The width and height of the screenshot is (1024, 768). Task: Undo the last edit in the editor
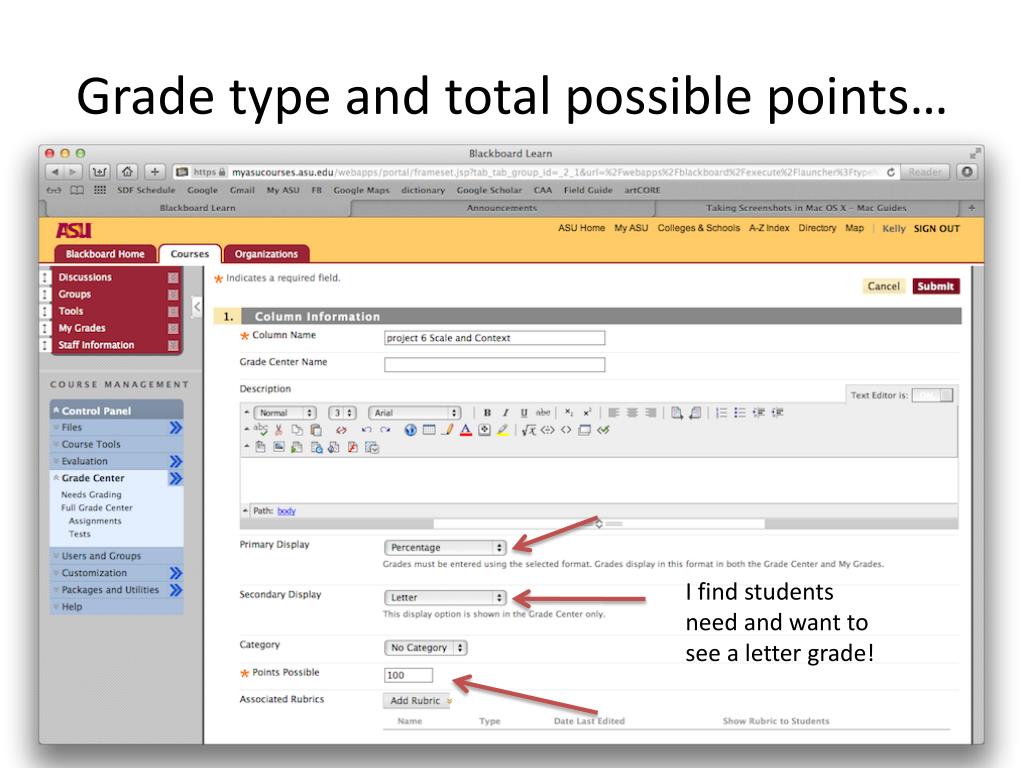click(x=366, y=430)
